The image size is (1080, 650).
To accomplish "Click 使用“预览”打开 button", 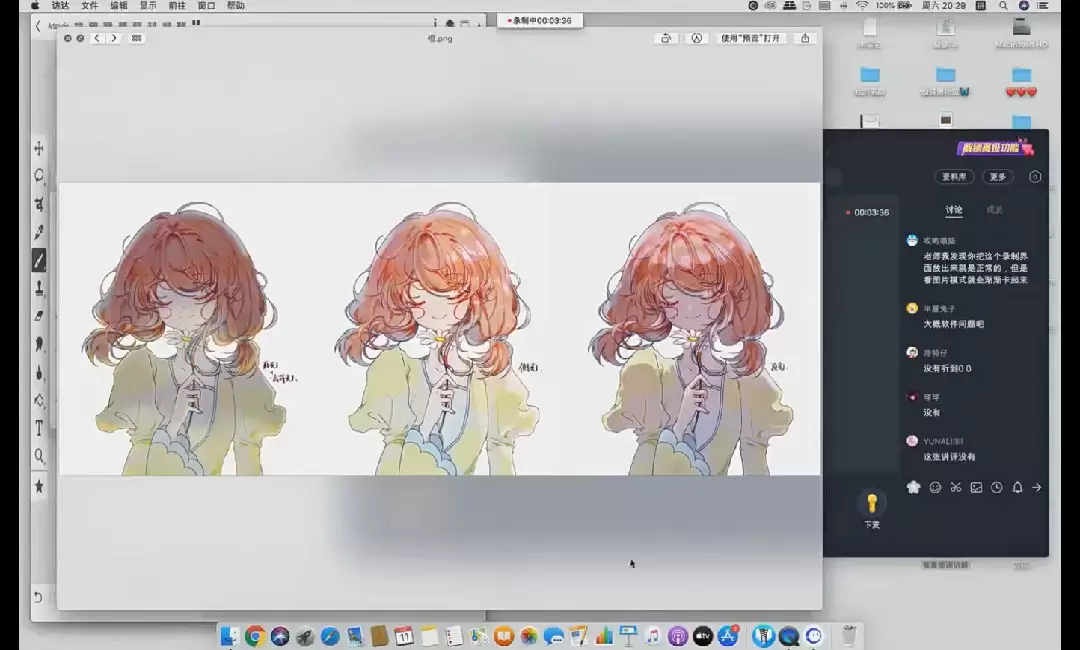I will click(751, 39).
